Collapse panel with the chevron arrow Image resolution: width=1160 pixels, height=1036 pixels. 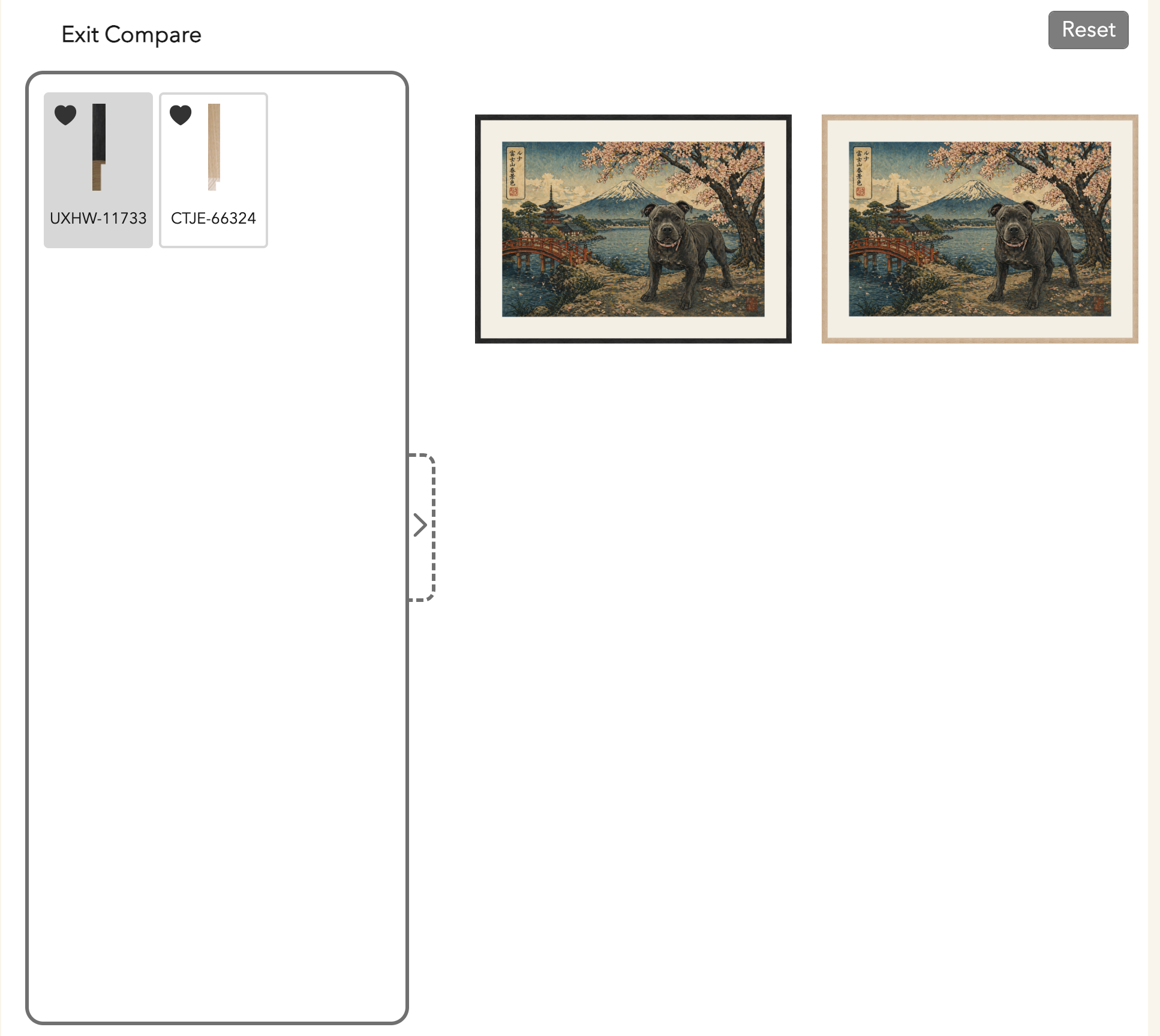(x=420, y=525)
